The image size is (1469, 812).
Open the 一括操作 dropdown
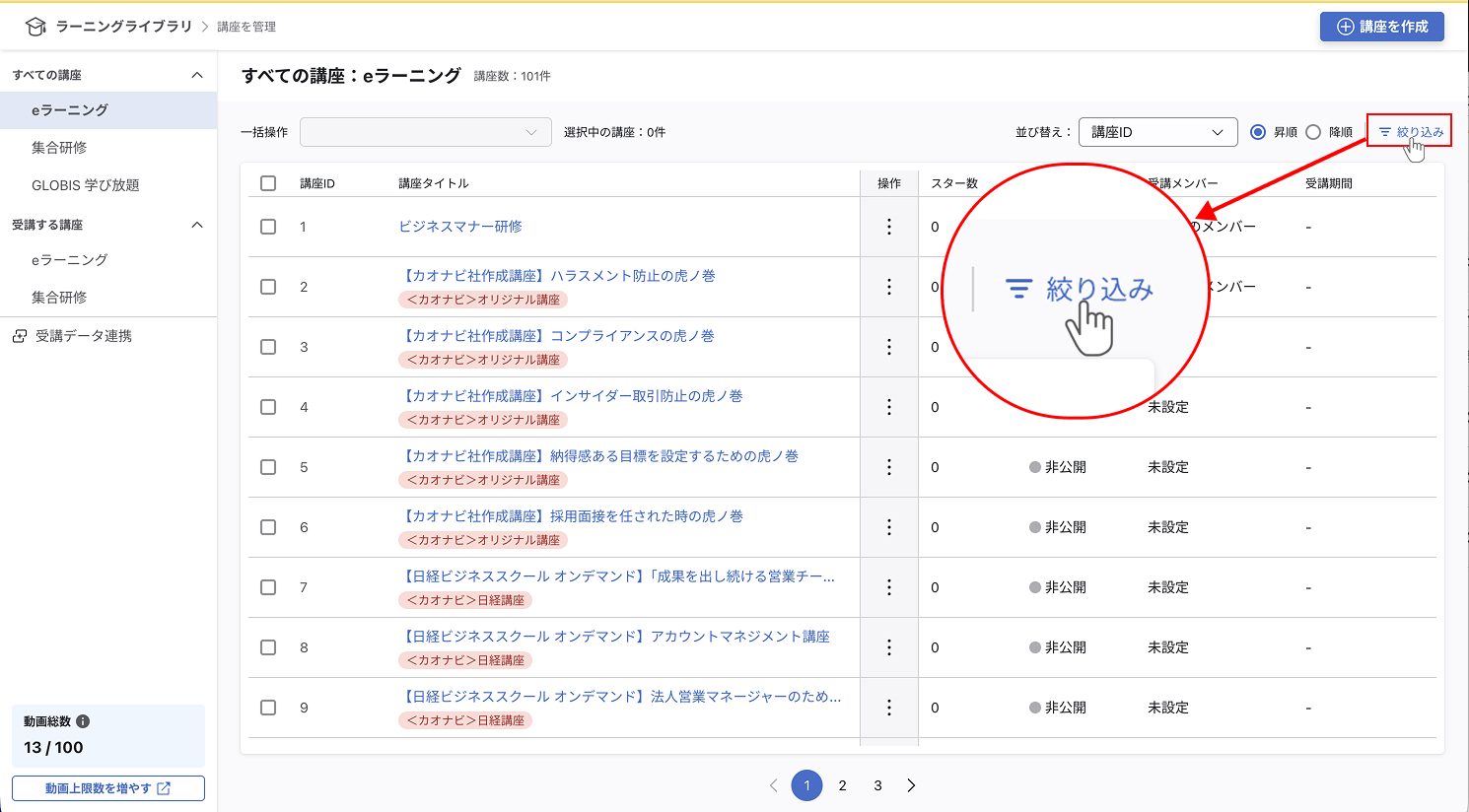[426, 132]
